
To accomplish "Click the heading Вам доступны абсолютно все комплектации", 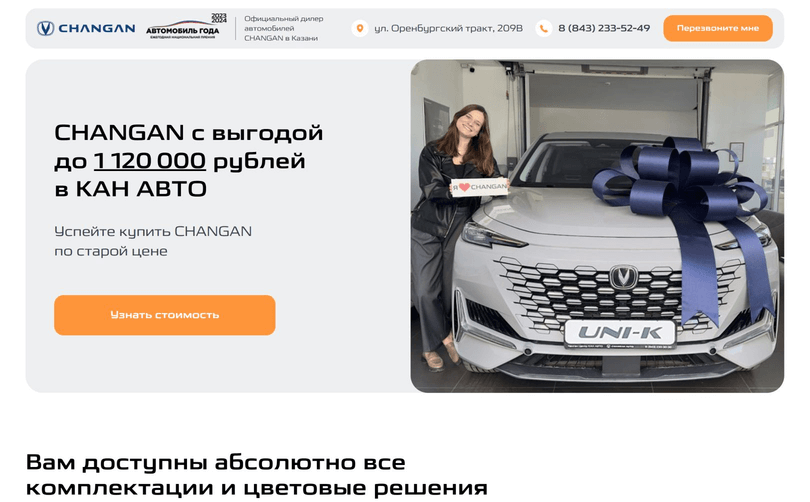I will pyautogui.click(x=257, y=475).
